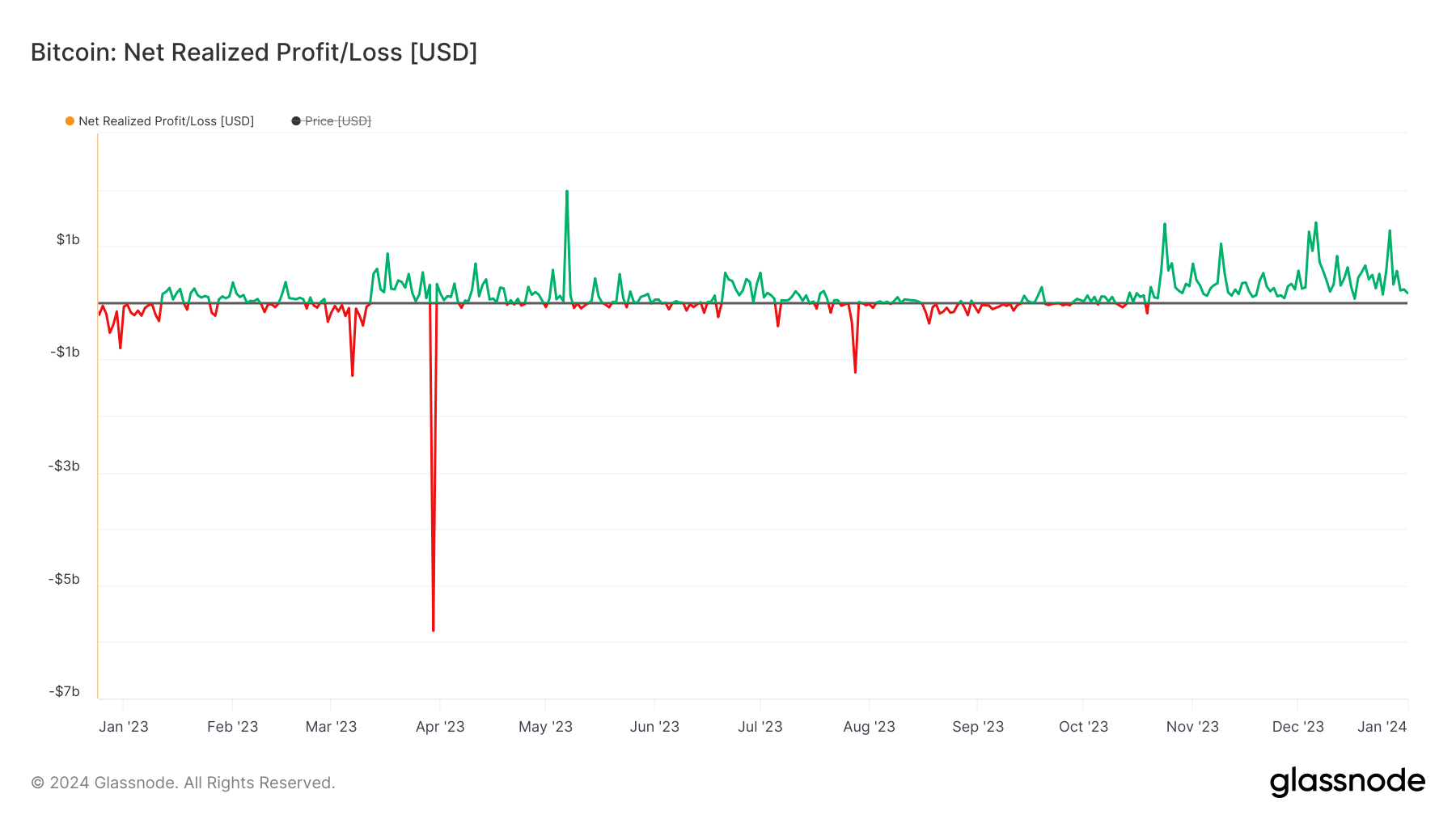1456x819 pixels.
Task: Toggle Net Realized Profit/Loss legend series
Action: 159,121
